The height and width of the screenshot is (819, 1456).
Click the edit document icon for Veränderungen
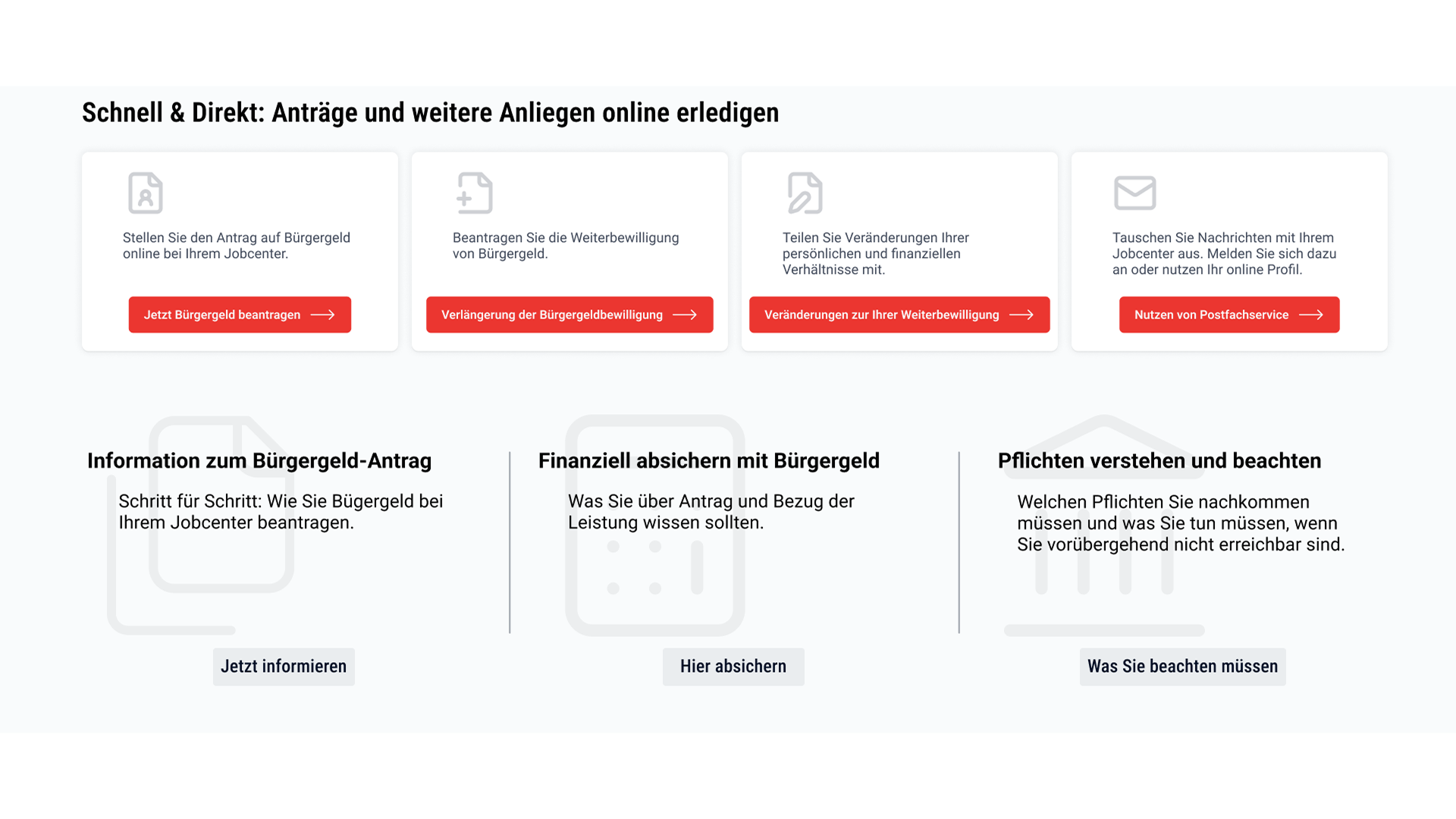tap(805, 193)
